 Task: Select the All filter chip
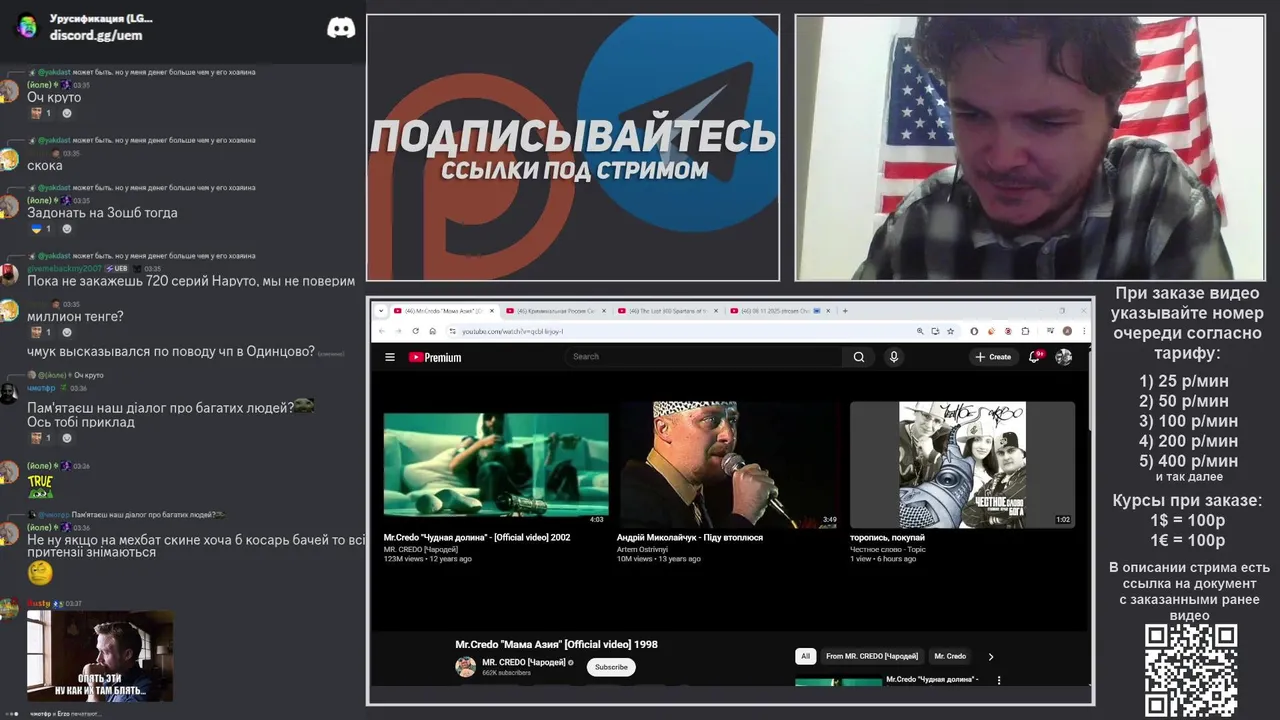[805, 656]
